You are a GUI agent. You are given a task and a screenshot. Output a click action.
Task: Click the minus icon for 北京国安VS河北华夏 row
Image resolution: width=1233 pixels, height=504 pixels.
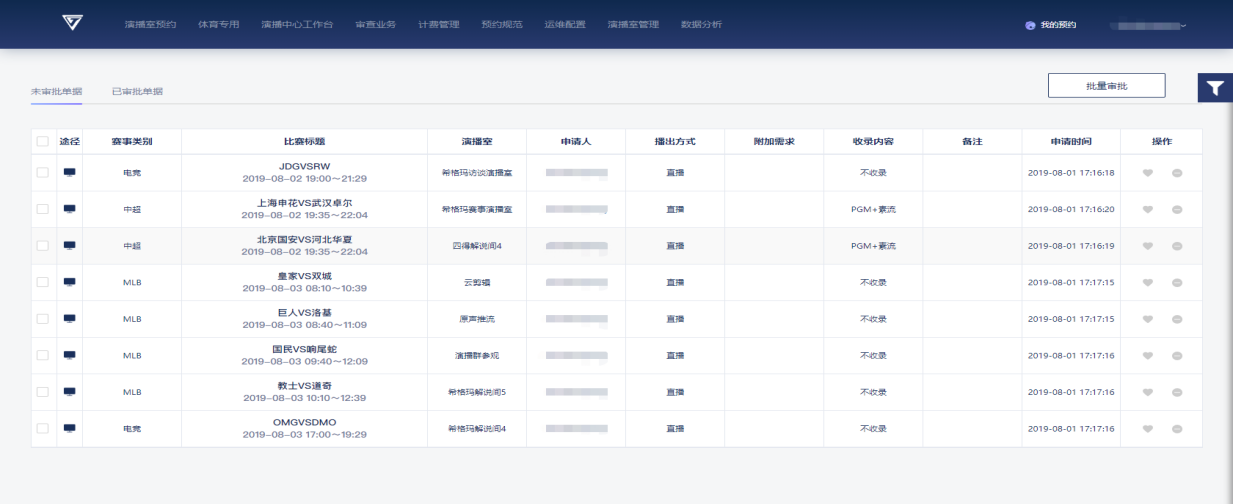pyautogui.click(x=1177, y=246)
